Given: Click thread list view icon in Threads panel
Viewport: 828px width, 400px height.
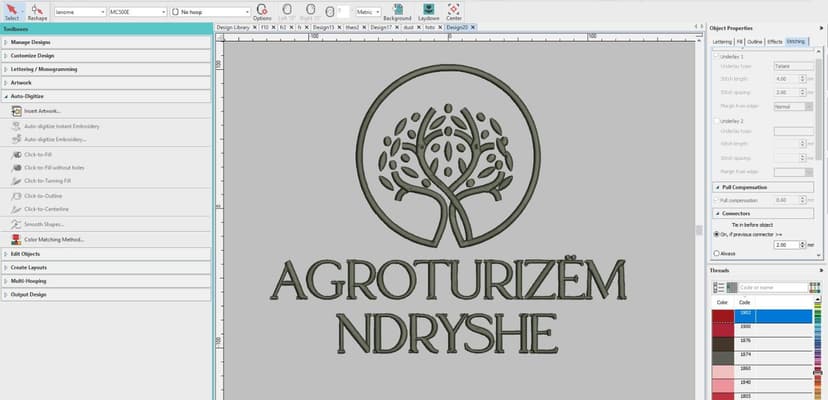Looking at the screenshot, I should 719,287.
